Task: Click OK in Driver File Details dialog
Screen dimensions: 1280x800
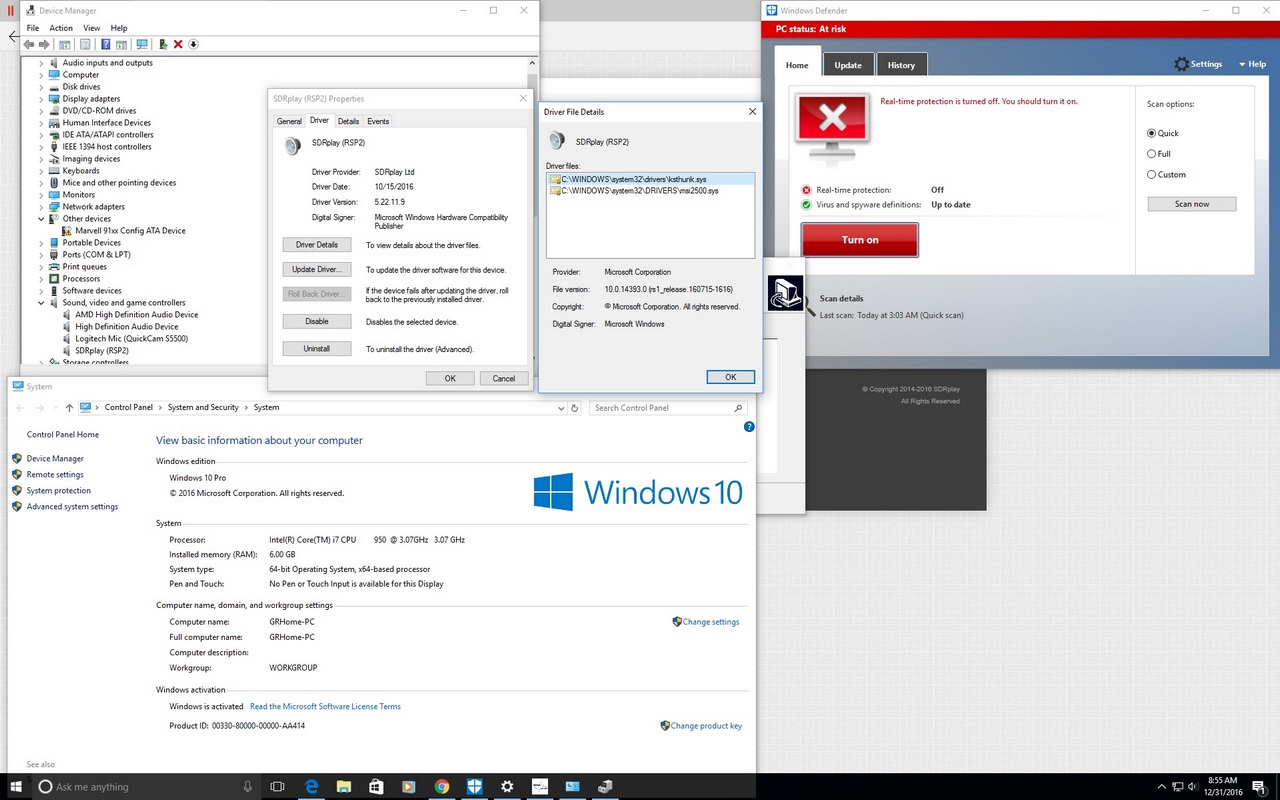Action: click(731, 377)
